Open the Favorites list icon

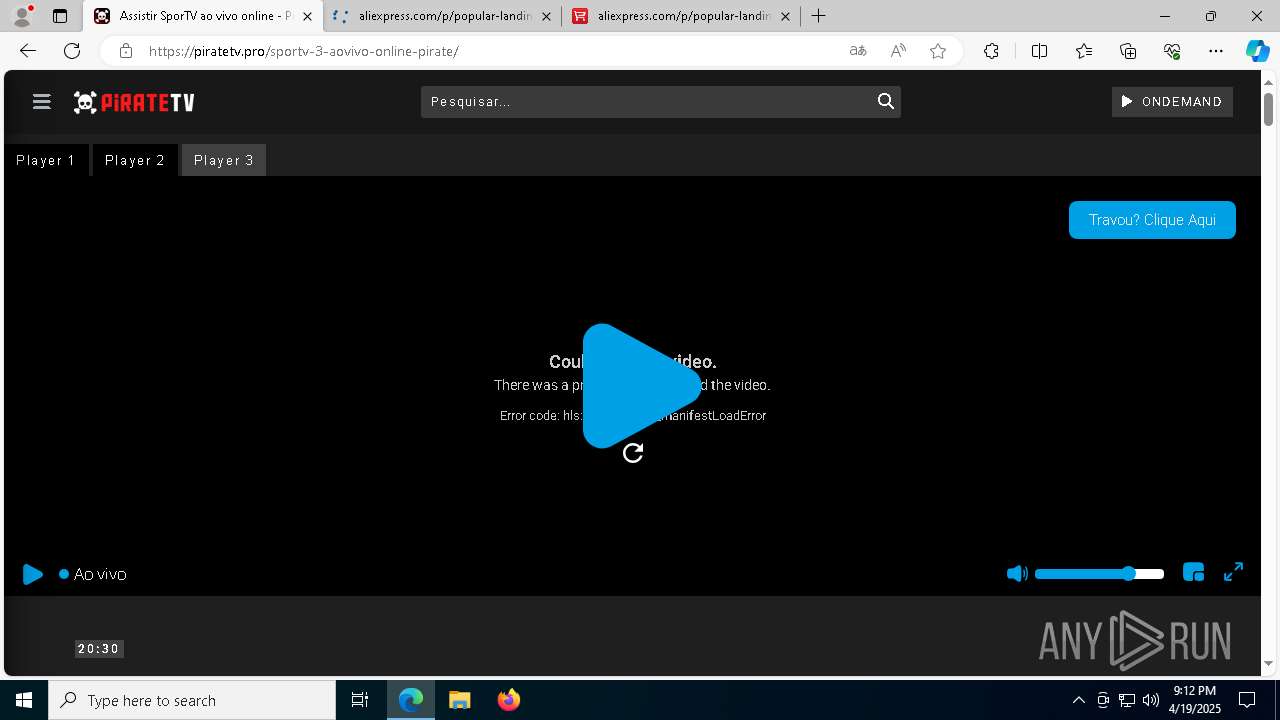coord(1084,51)
